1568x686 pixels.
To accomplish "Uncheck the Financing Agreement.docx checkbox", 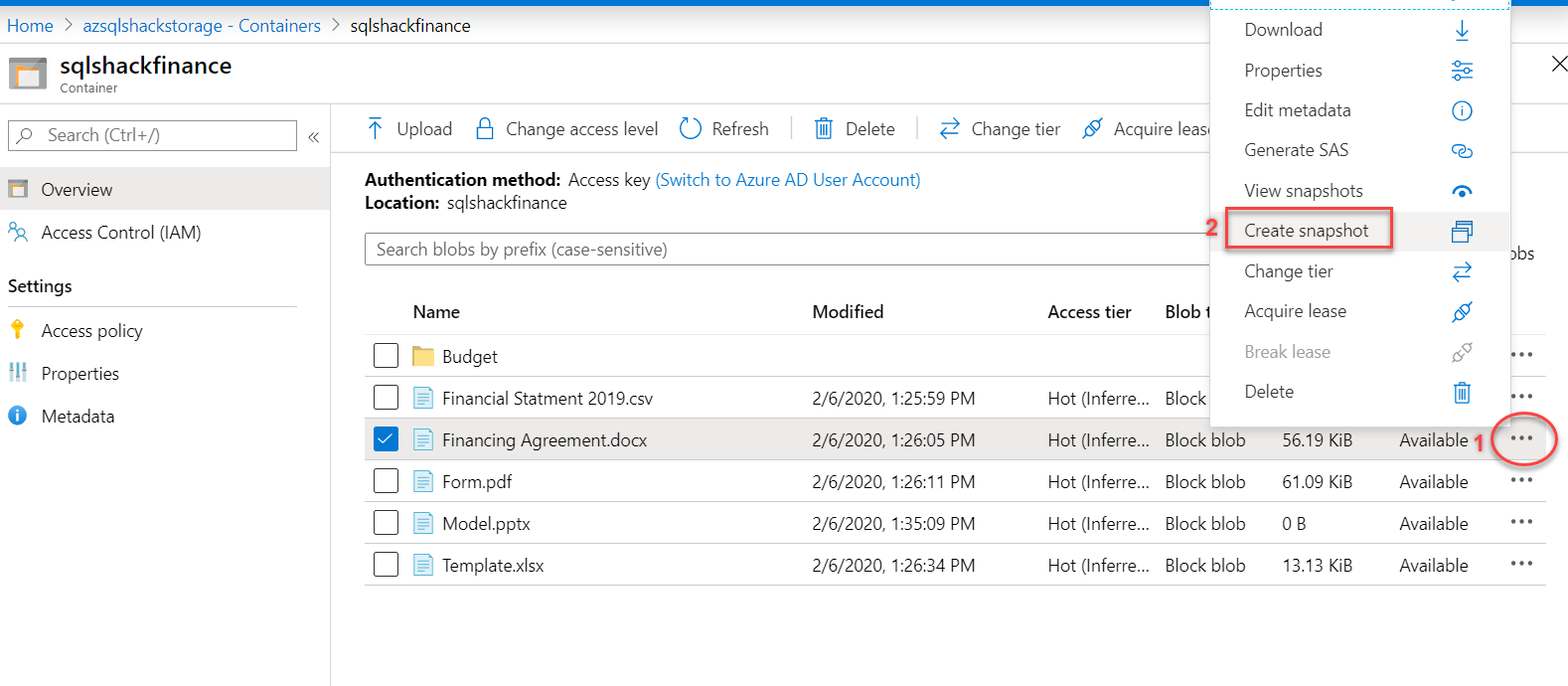I will (x=386, y=439).
